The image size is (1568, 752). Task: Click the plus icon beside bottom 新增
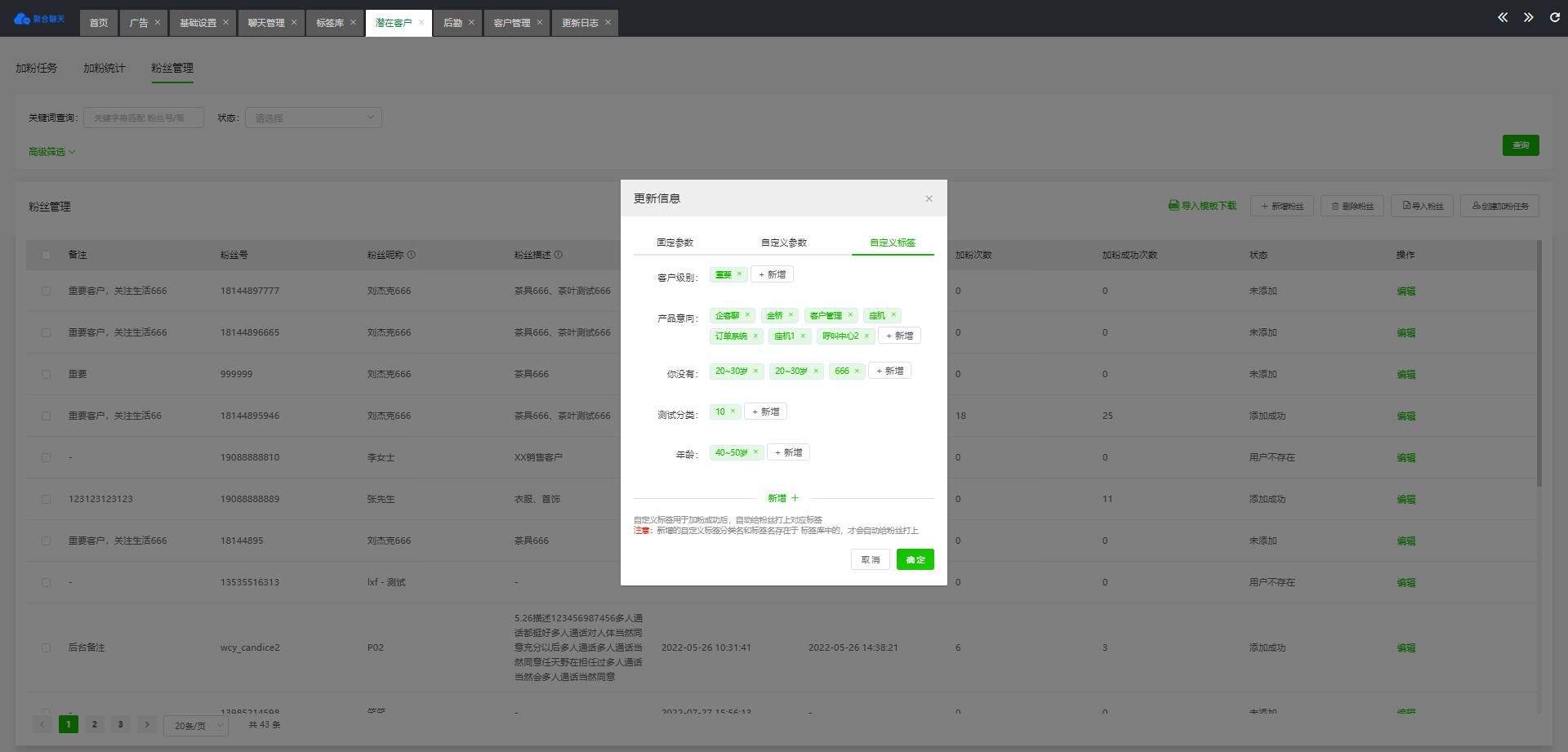pyautogui.click(x=795, y=498)
